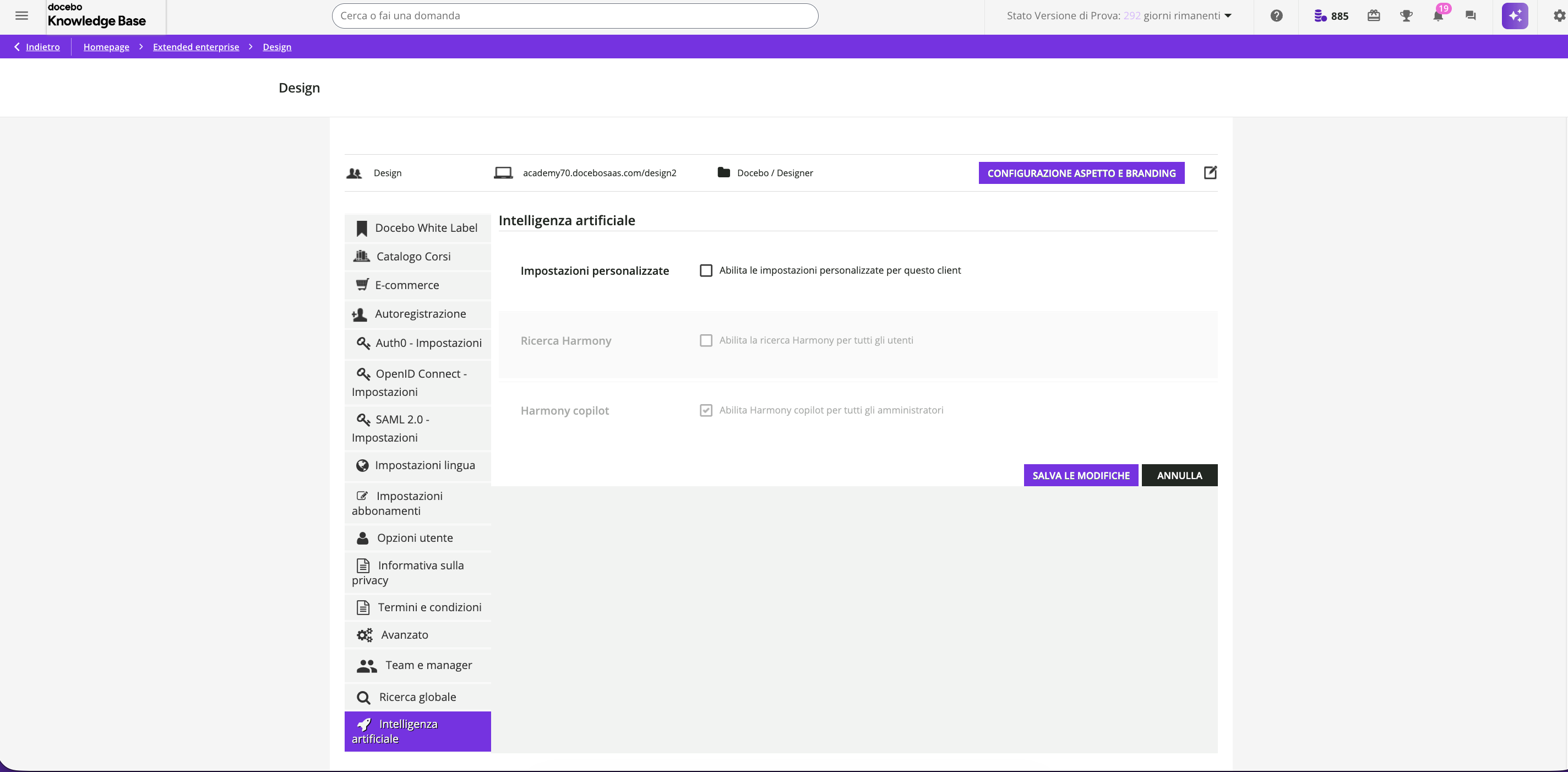
Task: Open the coins balance 885 icon
Action: pyautogui.click(x=1331, y=16)
